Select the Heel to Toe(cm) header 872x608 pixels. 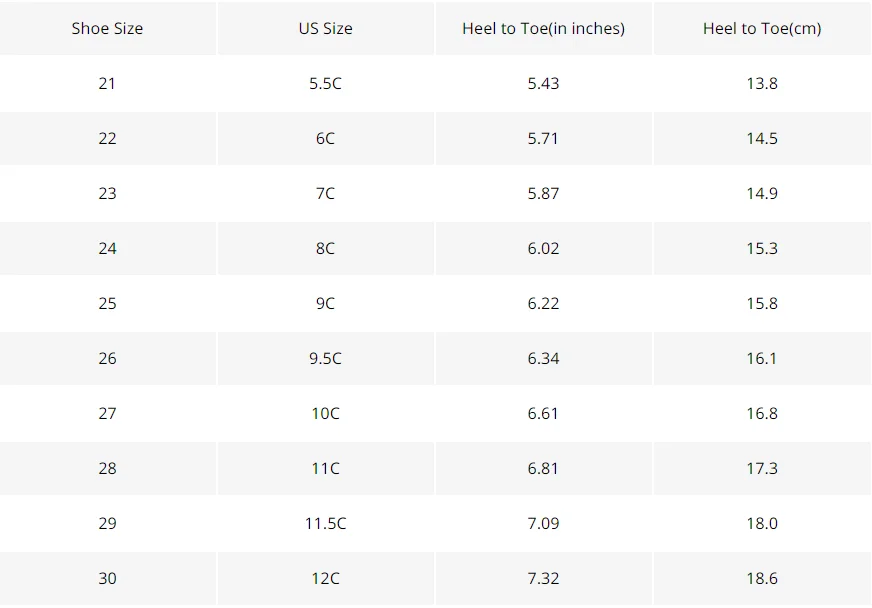[x=762, y=28]
